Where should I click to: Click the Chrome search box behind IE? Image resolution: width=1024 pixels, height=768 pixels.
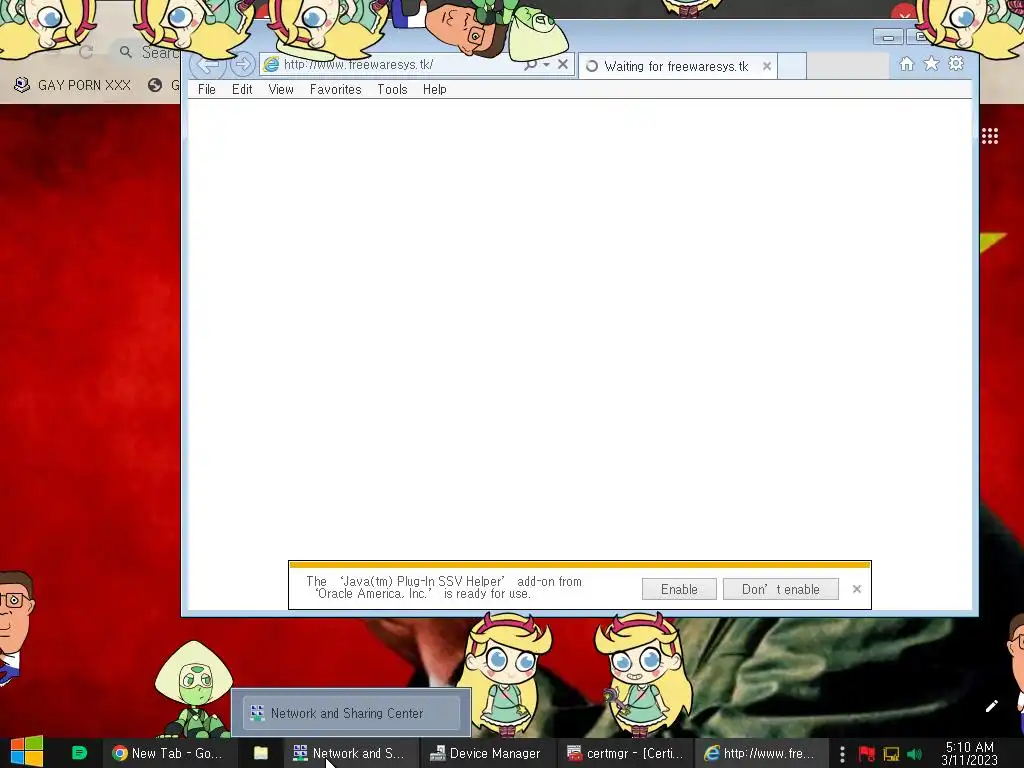[x=147, y=52]
